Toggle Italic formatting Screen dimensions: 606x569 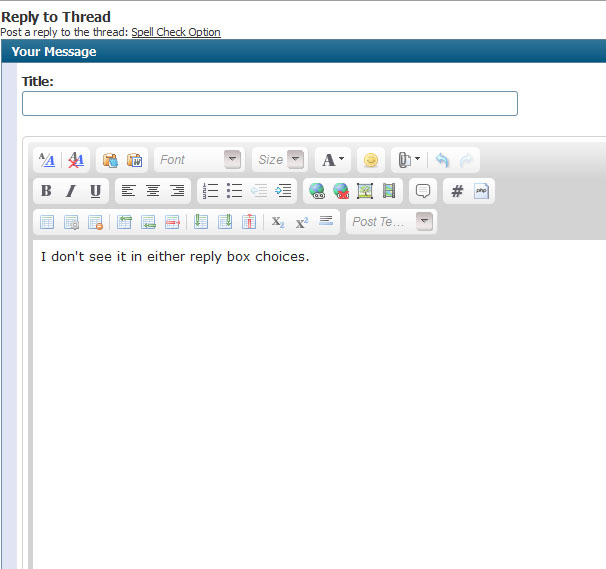71,191
